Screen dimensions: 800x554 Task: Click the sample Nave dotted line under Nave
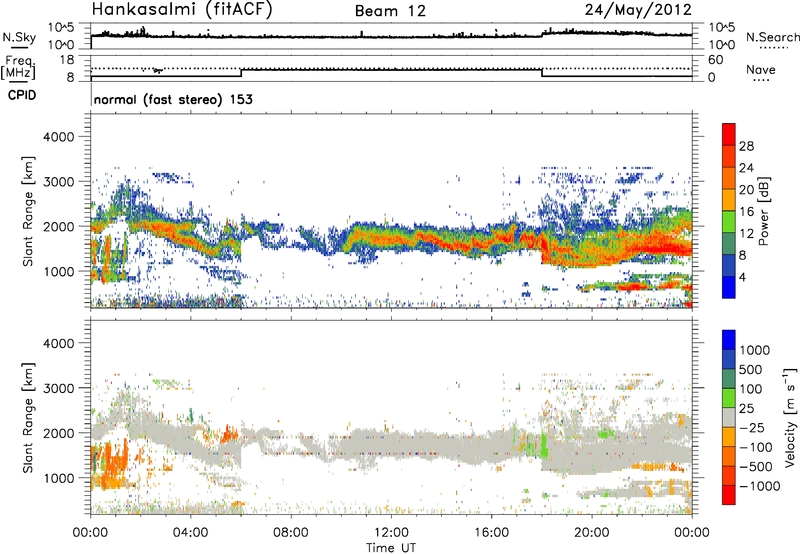[x=761, y=81]
